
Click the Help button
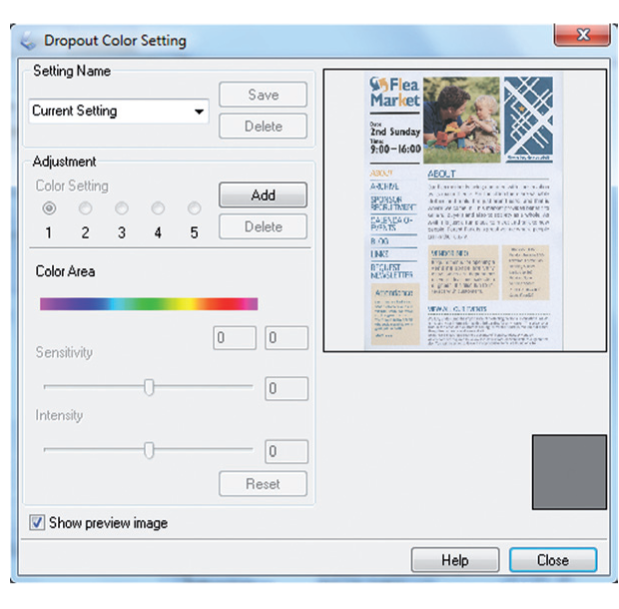click(455, 560)
